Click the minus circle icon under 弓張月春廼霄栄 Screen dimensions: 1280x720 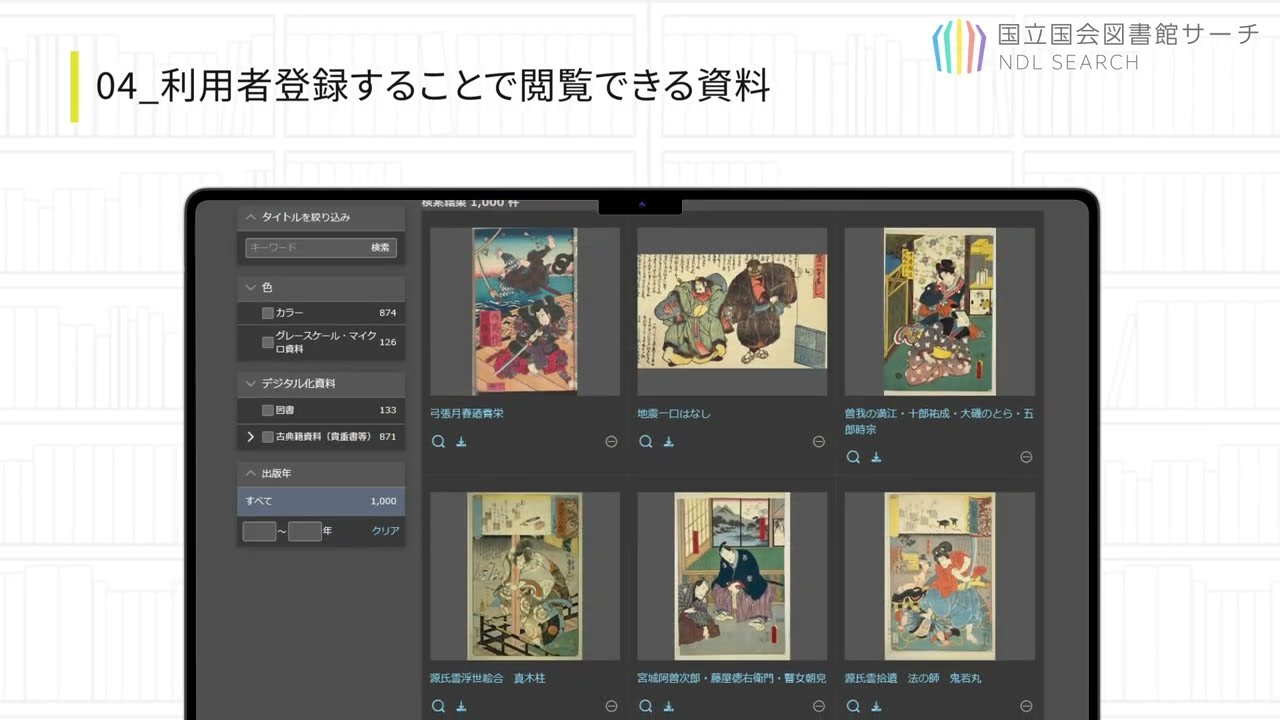point(611,442)
